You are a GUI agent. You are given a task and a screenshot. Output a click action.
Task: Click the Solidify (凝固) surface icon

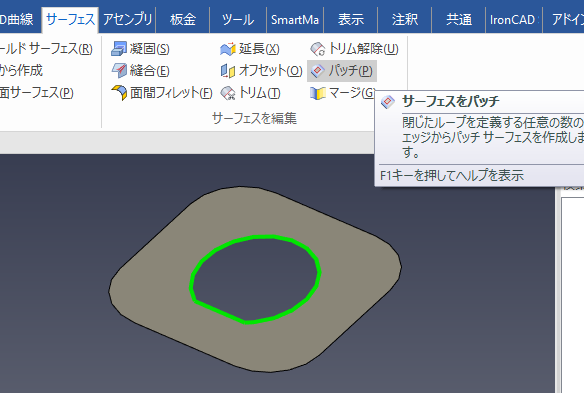click(x=119, y=49)
